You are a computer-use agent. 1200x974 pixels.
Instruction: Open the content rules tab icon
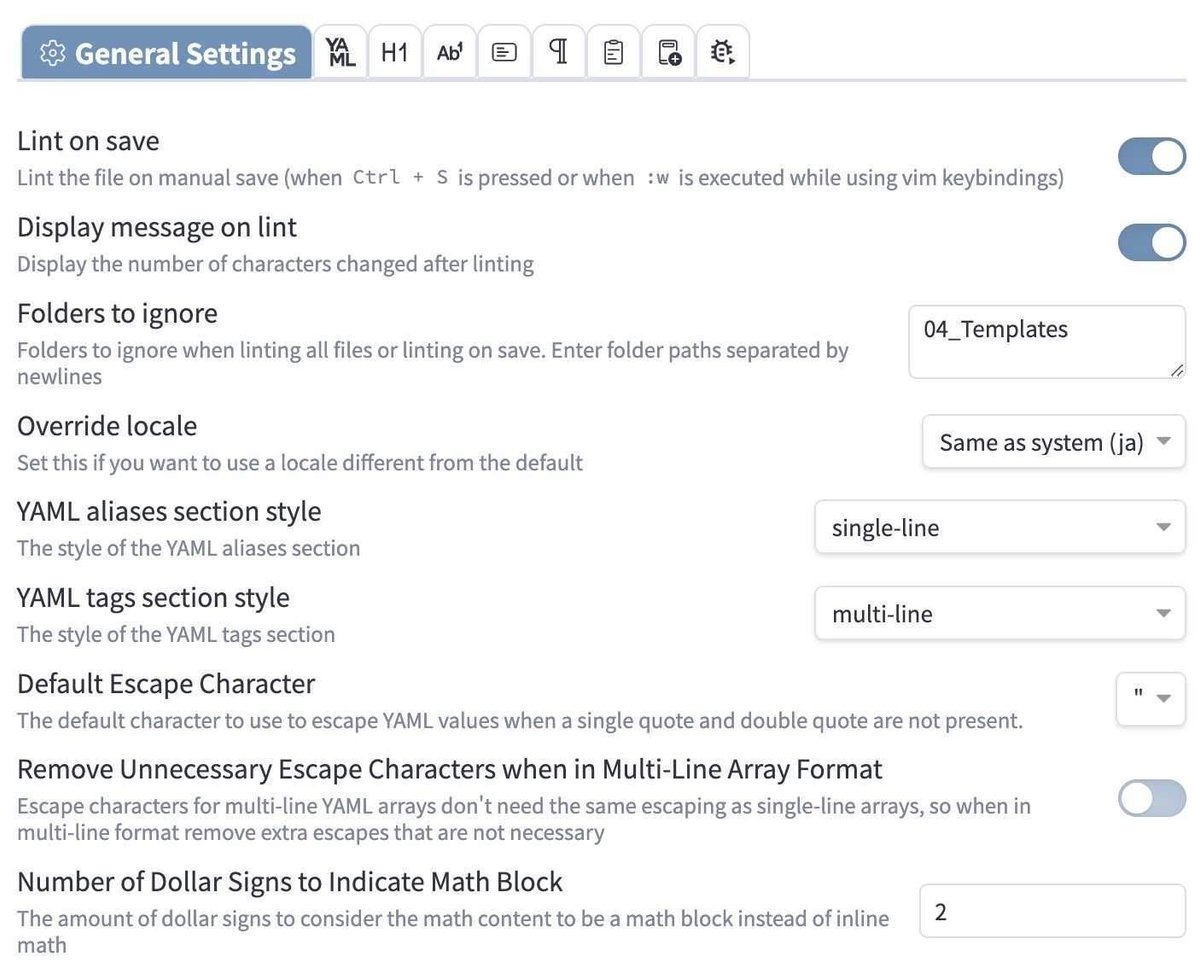(505, 53)
